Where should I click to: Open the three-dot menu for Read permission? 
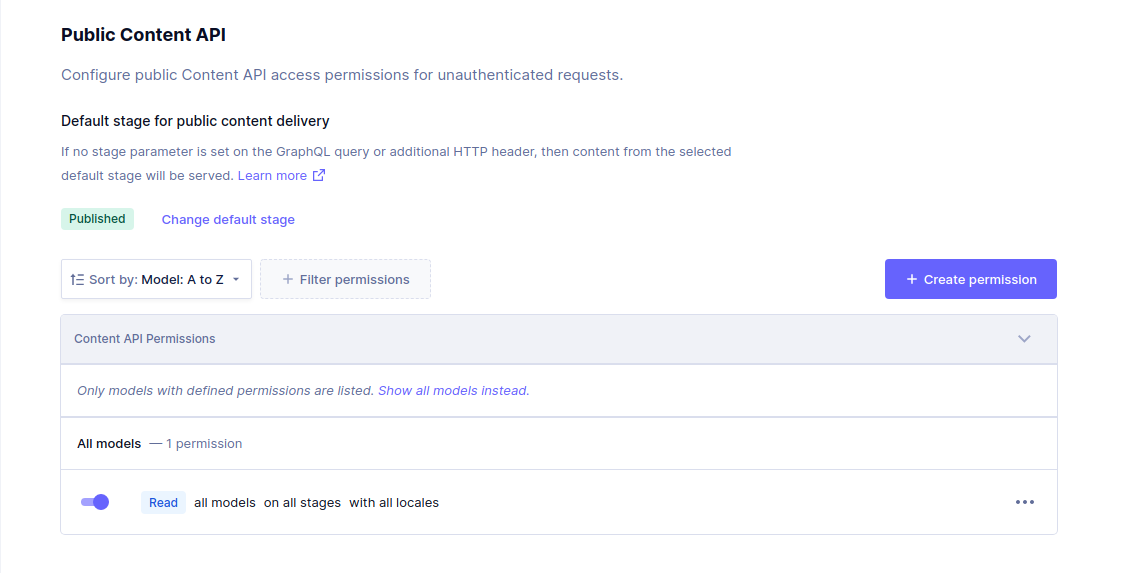[1024, 502]
